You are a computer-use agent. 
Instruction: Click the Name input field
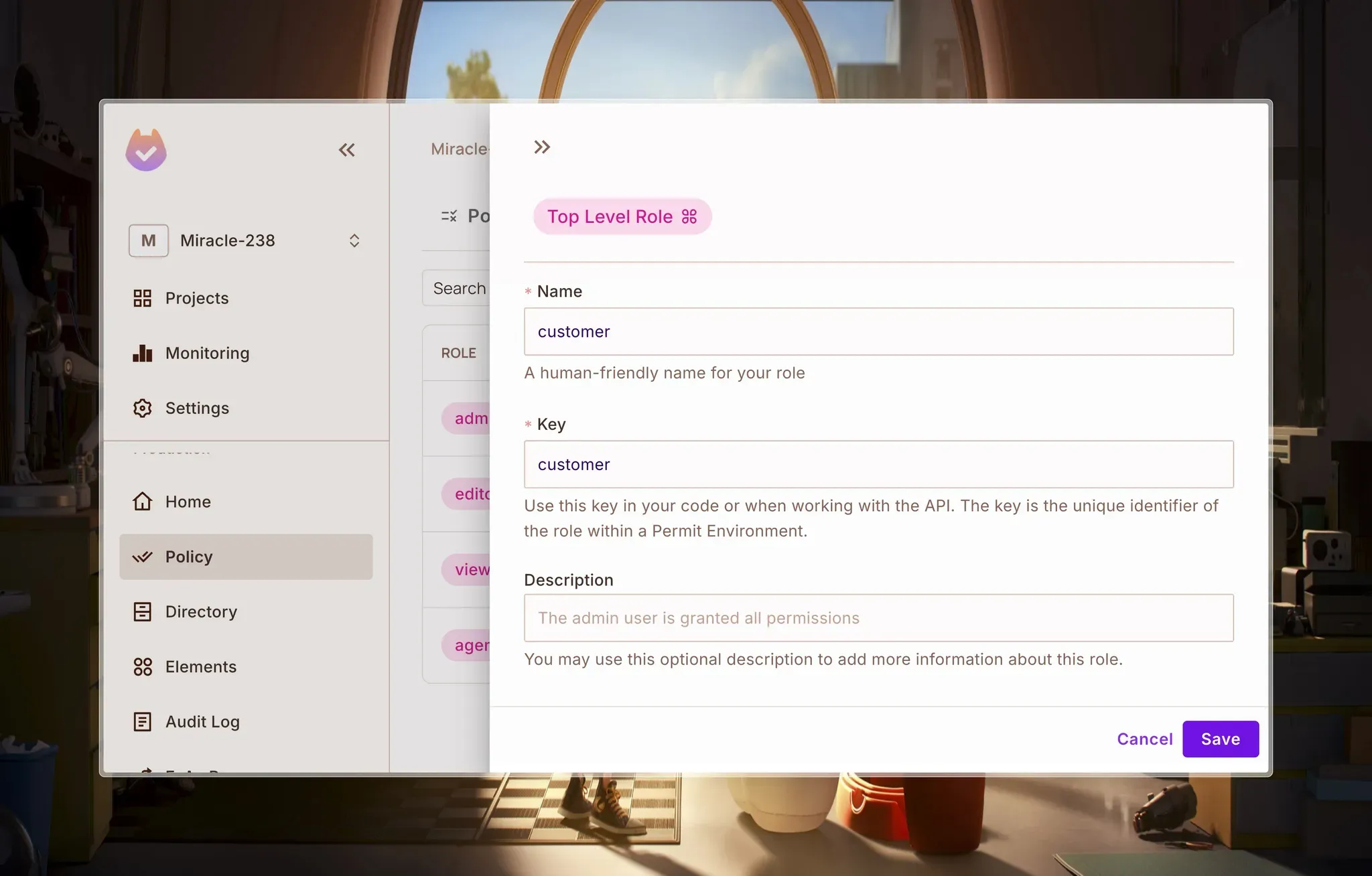[878, 332]
